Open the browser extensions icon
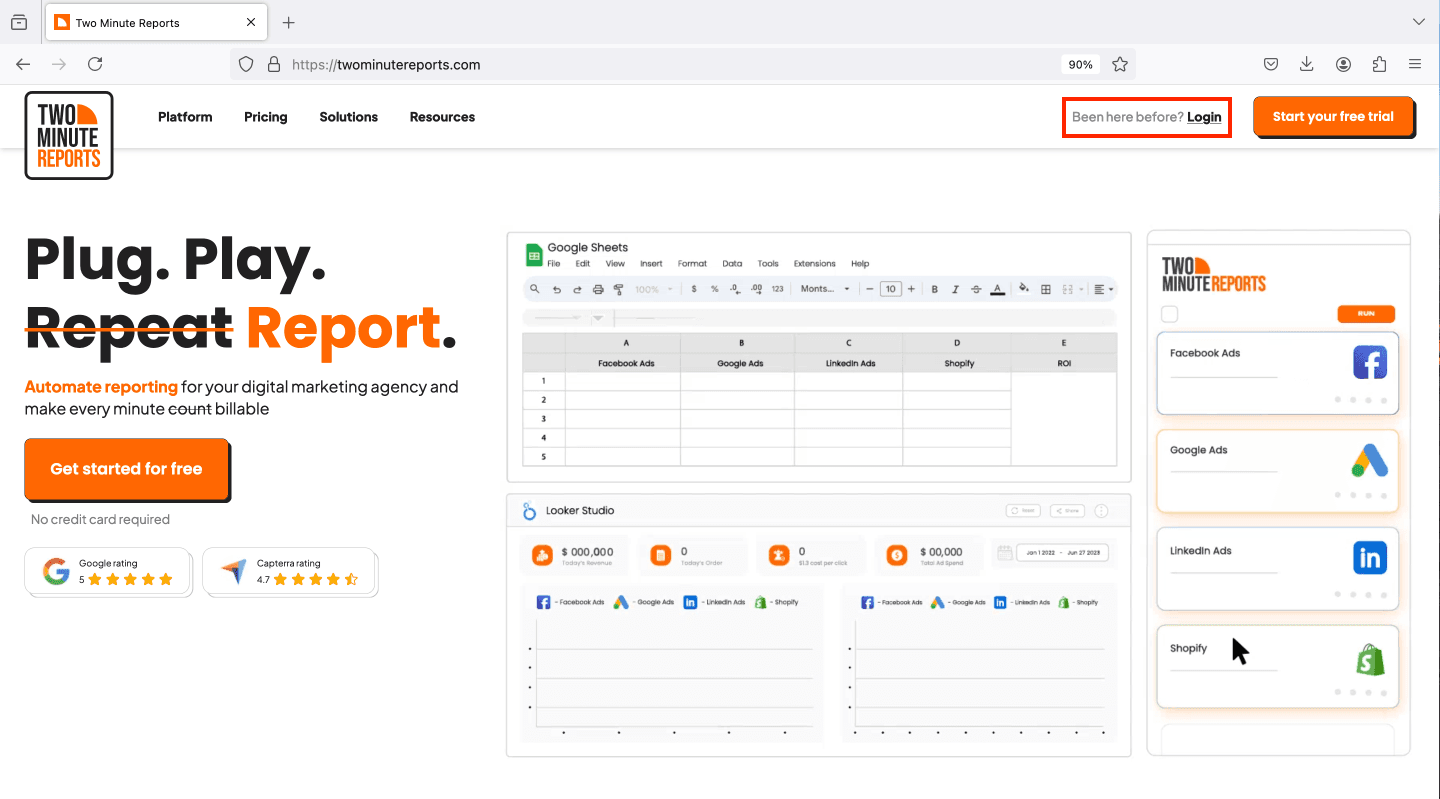Screen dimensions: 1440x799 (x=1379, y=64)
